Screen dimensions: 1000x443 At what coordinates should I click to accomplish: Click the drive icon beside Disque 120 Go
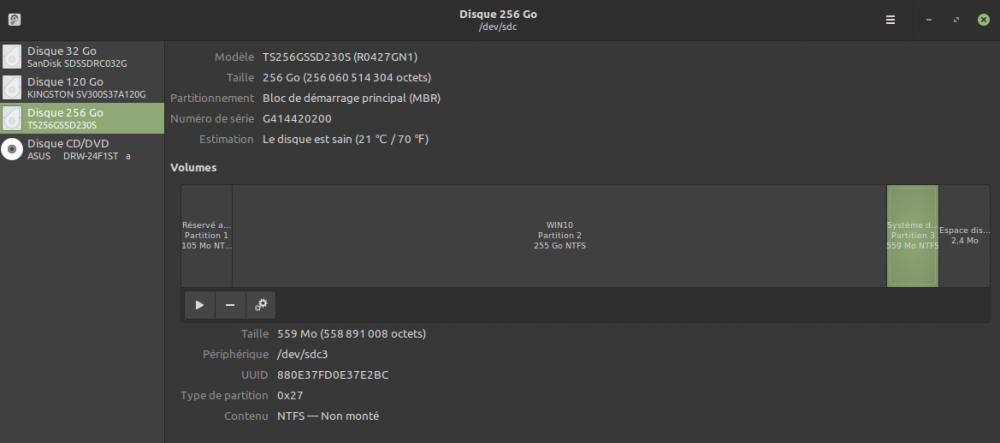pyautogui.click(x=13, y=88)
